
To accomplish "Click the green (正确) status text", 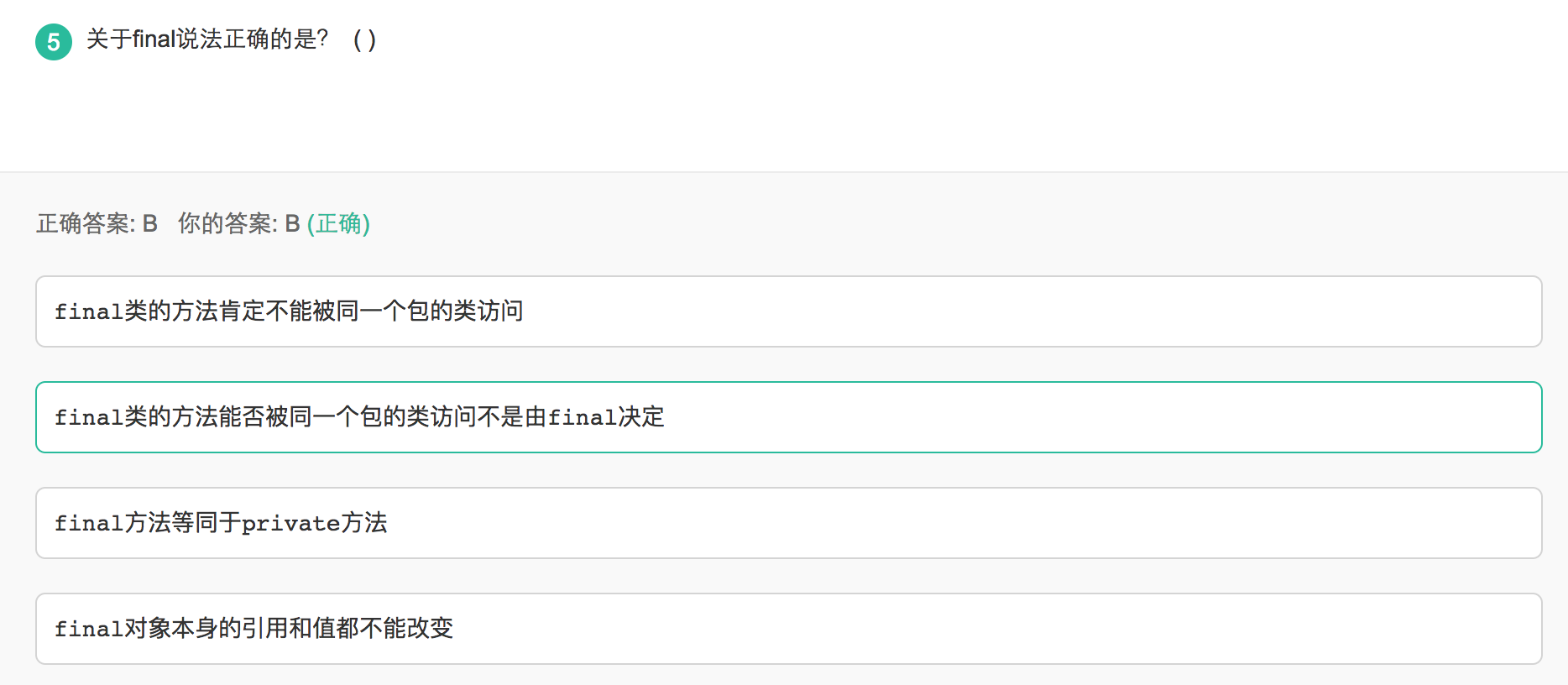I will click(338, 223).
